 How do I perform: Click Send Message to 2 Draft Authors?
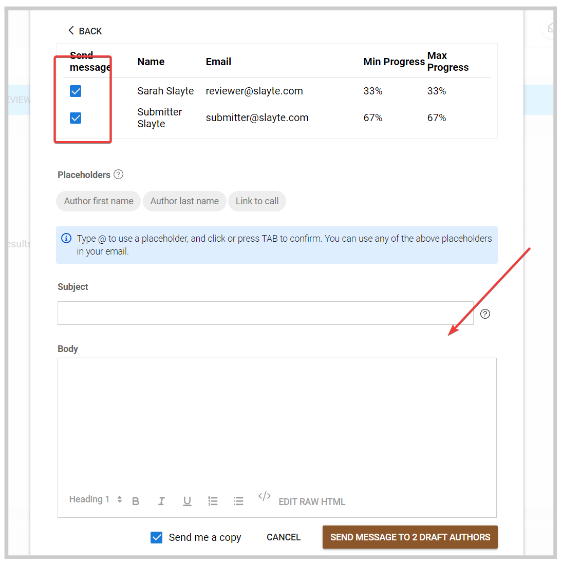410,537
